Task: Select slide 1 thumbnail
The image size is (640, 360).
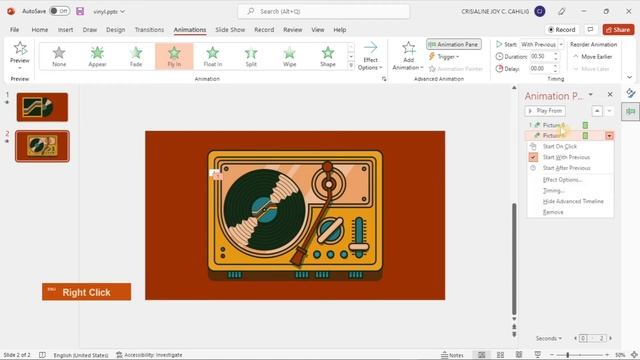Action: tap(42, 107)
